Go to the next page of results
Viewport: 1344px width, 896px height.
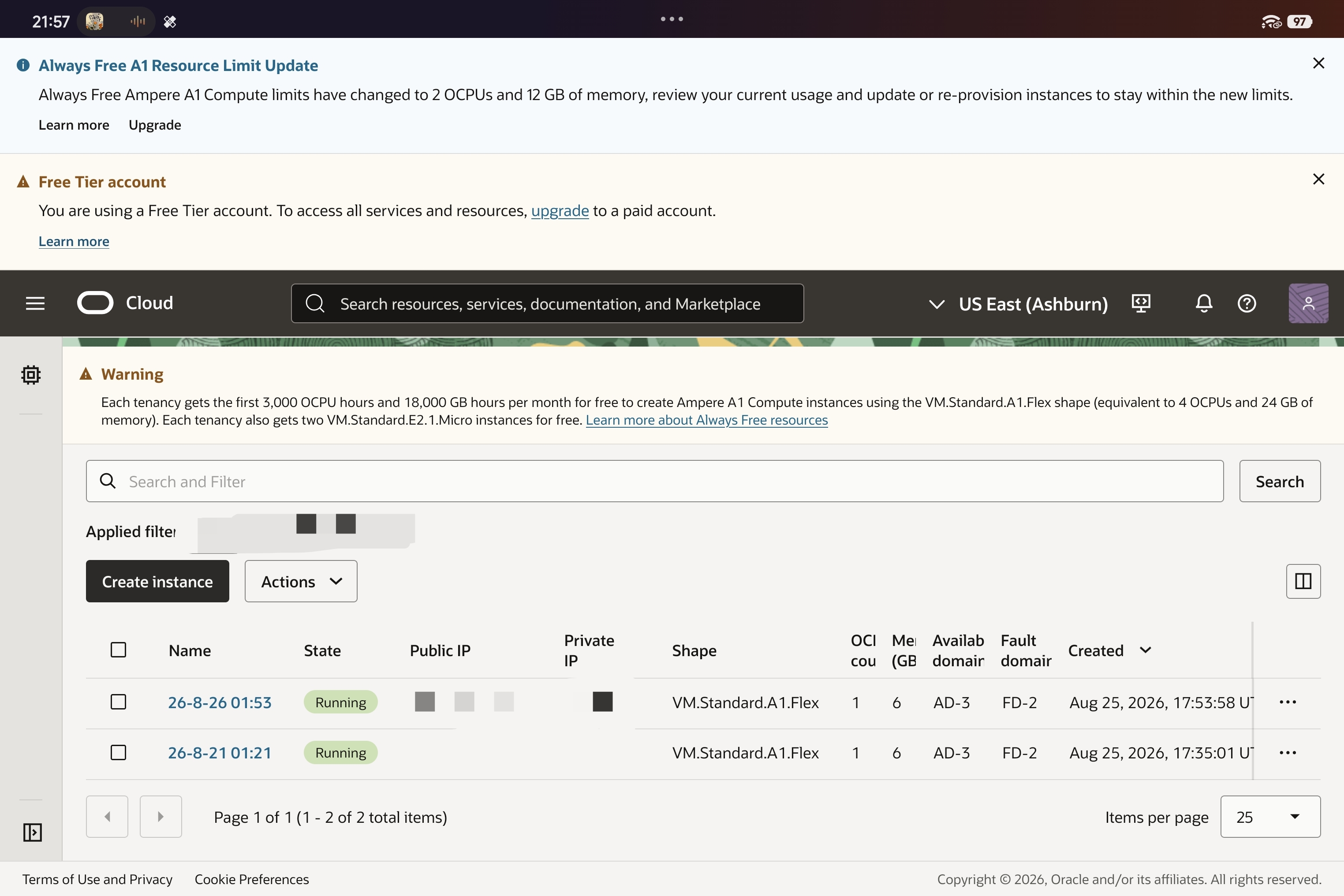point(161,817)
